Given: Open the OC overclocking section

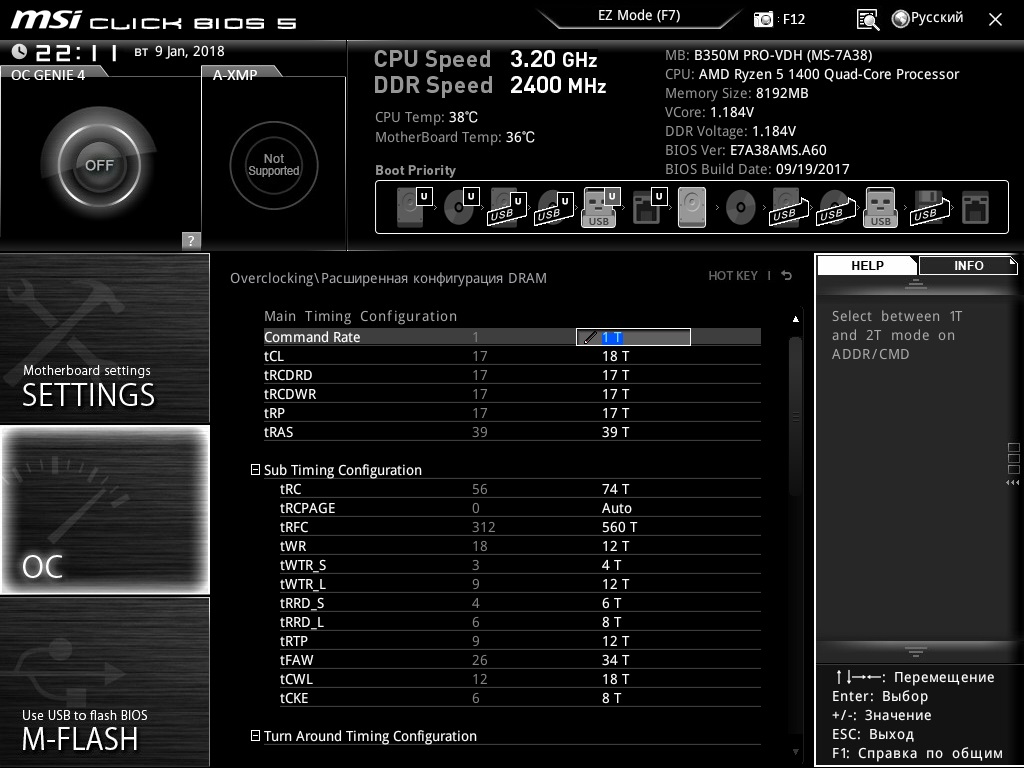Looking at the screenshot, I should (x=104, y=510).
